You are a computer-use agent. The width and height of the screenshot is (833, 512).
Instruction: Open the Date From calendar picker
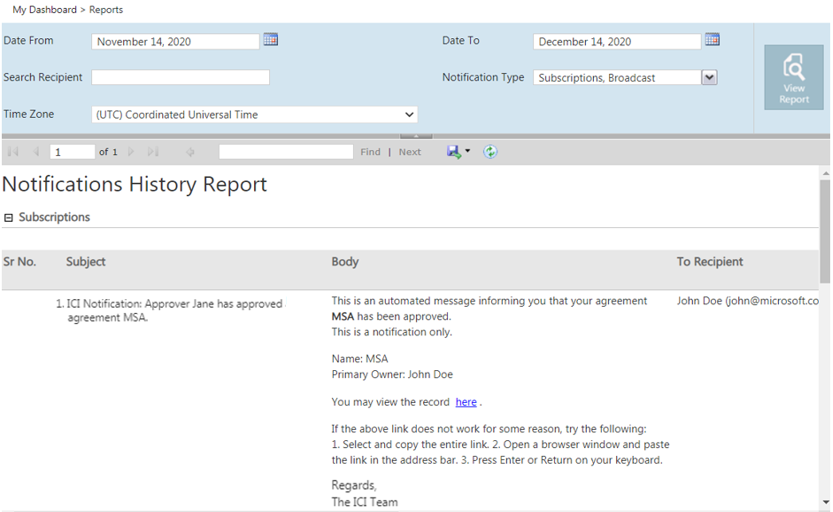tap(270, 40)
